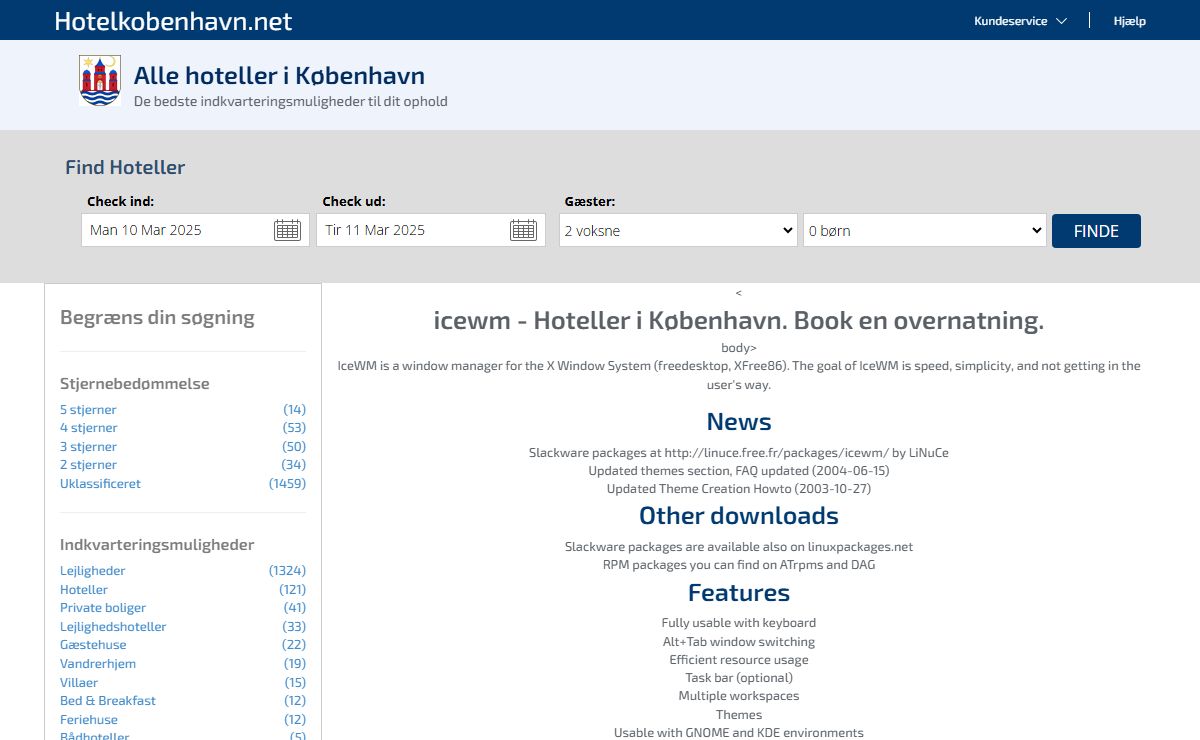The height and width of the screenshot is (740, 1200).
Task: Filter by 2 stjerner
Action: pyautogui.click(x=88, y=465)
